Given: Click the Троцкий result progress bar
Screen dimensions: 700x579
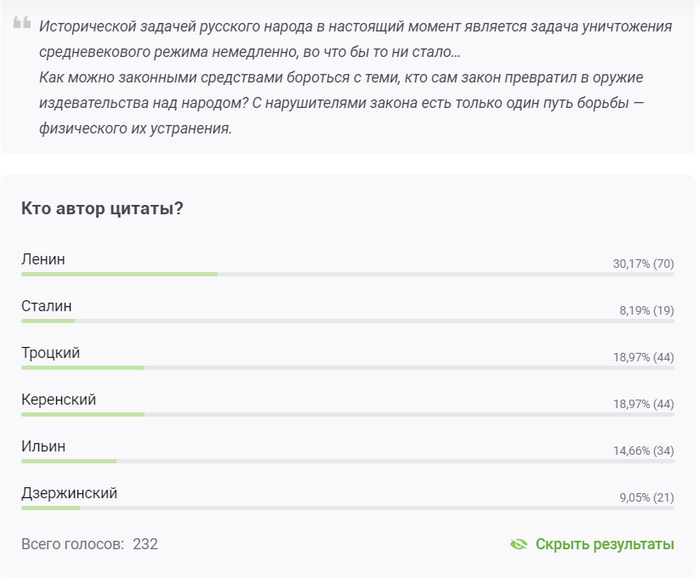Looking at the screenshot, I should coord(347,368).
